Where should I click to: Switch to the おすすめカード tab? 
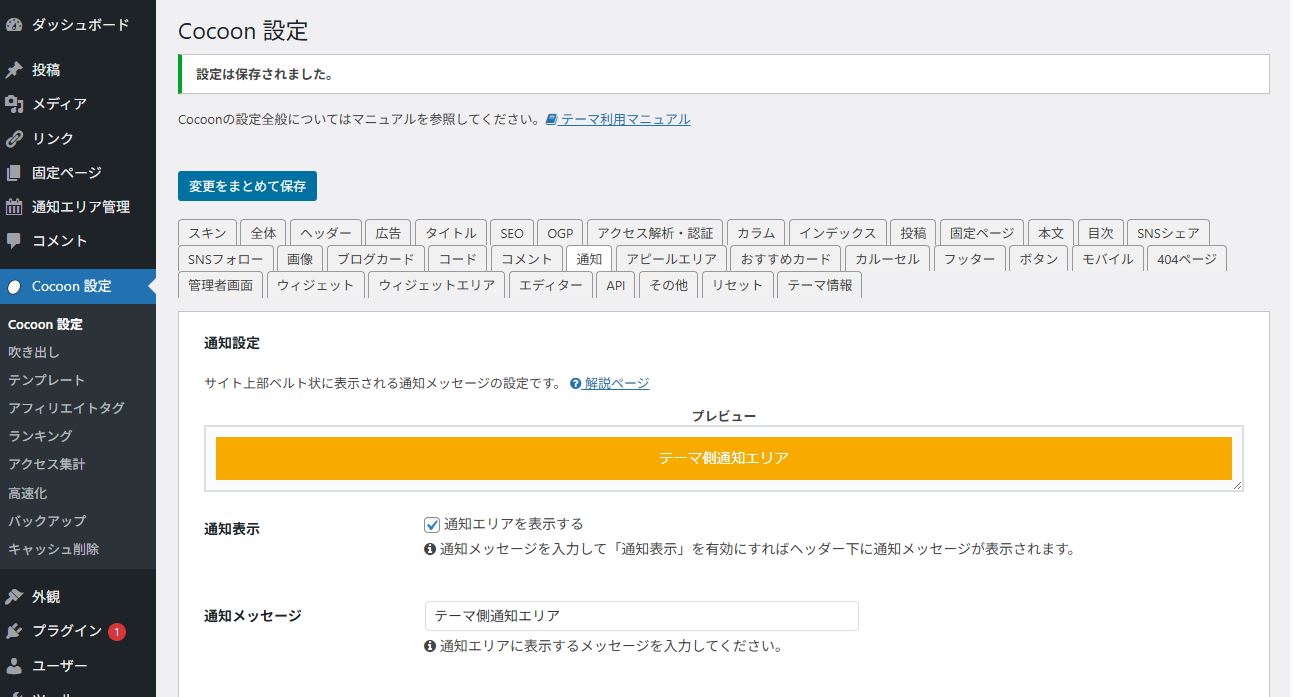click(786, 259)
